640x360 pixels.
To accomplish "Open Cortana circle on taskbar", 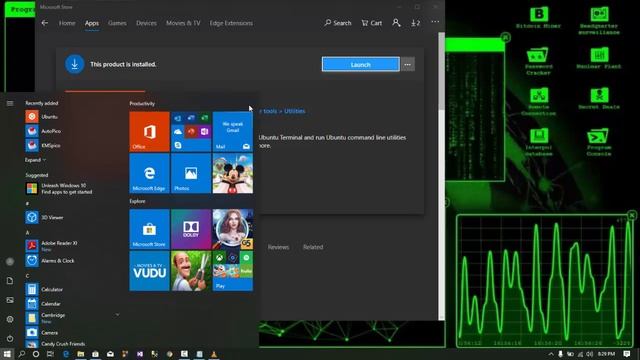I will 36,354.
